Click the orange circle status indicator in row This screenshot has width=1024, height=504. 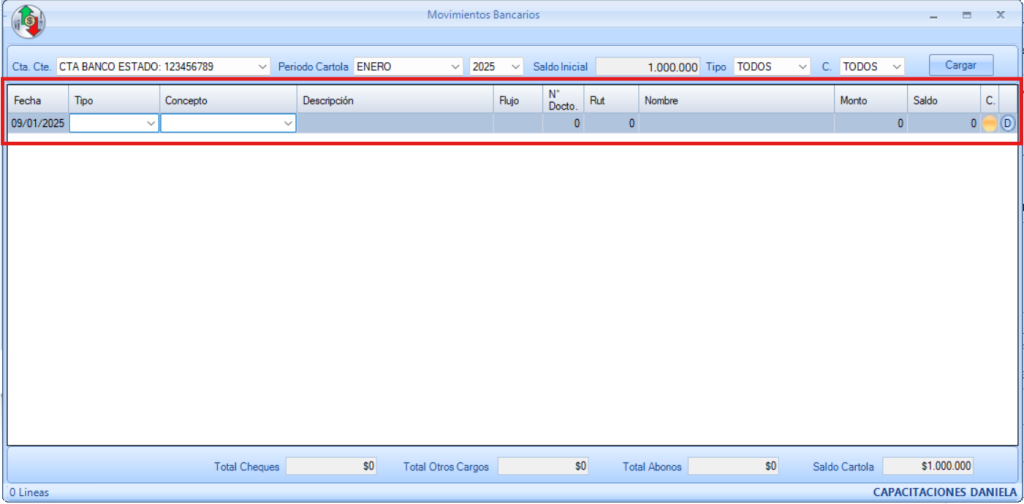[989, 124]
